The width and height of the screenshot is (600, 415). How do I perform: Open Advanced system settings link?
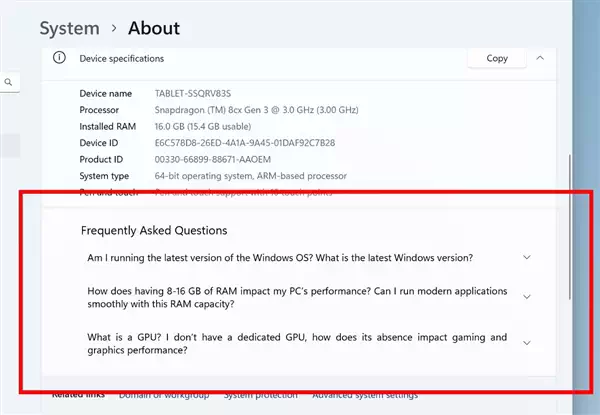[365, 395]
